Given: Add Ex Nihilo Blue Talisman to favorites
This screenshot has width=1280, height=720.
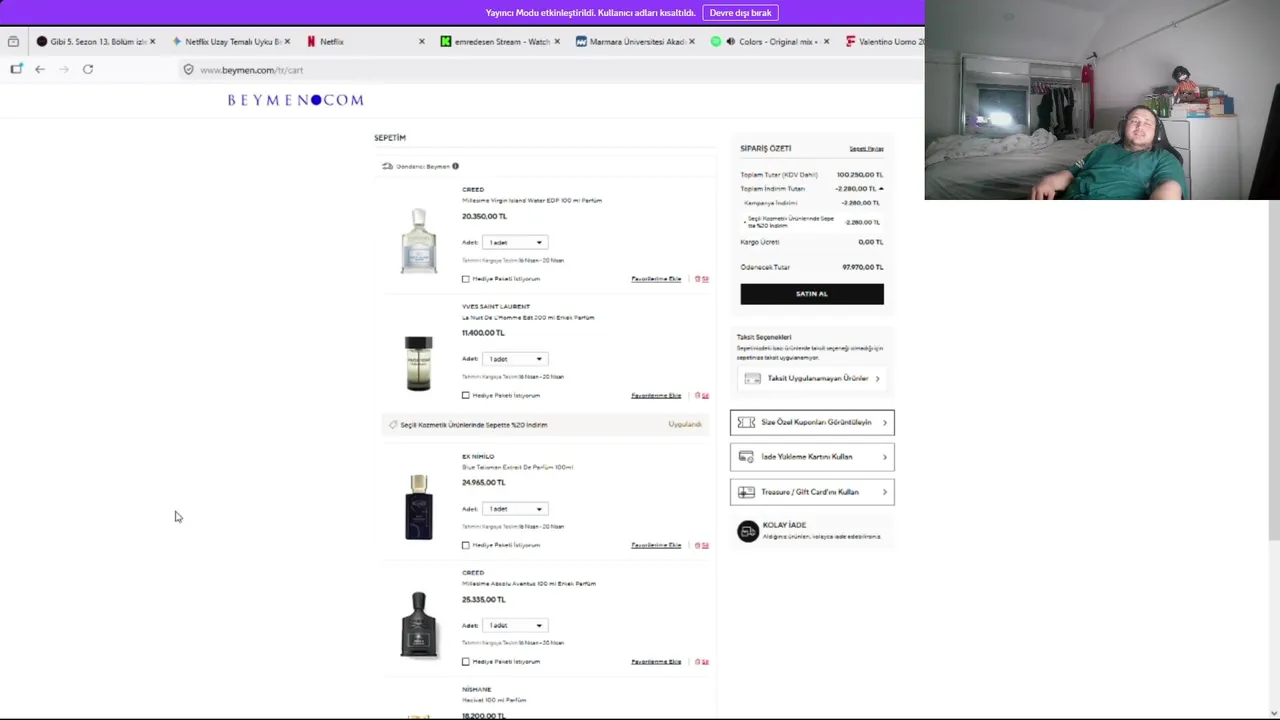Looking at the screenshot, I should (x=656, y=545).
